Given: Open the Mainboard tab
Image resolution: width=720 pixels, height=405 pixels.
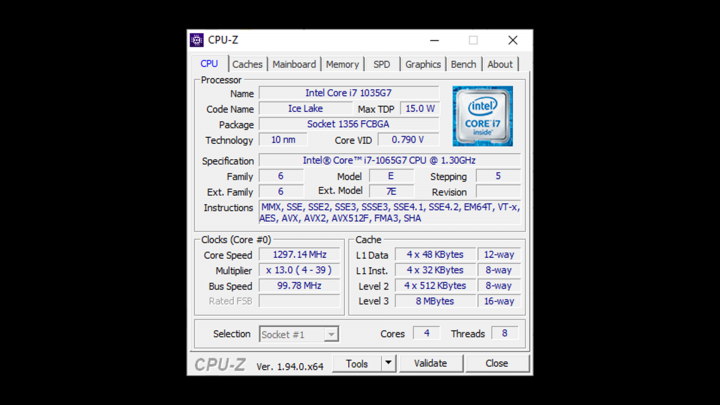Looking at the screenshot, I should point(294,64).
